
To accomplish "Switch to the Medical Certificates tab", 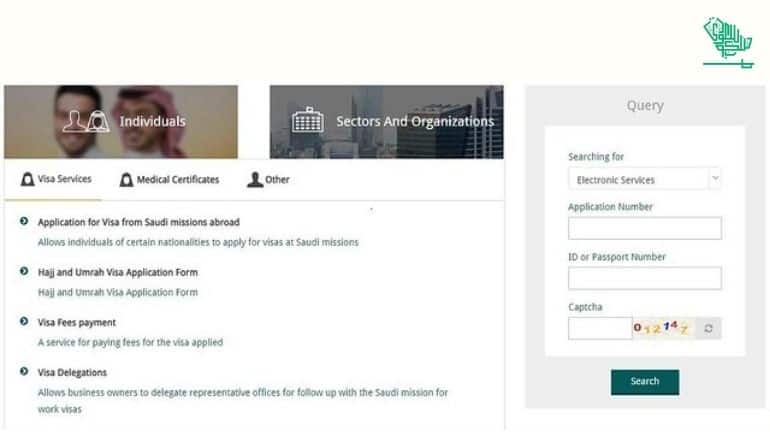I will coord(169,180).
